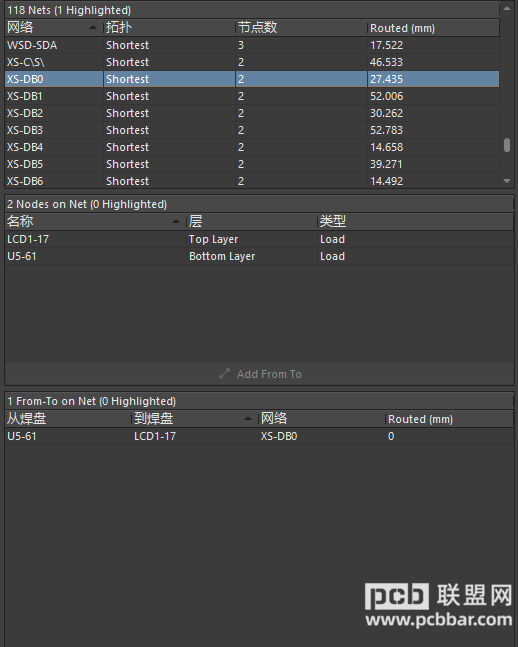The width and height of the screenshot is (518, 647).
Task: Sort nets by 节点数 column header
Action: point(301,28)
